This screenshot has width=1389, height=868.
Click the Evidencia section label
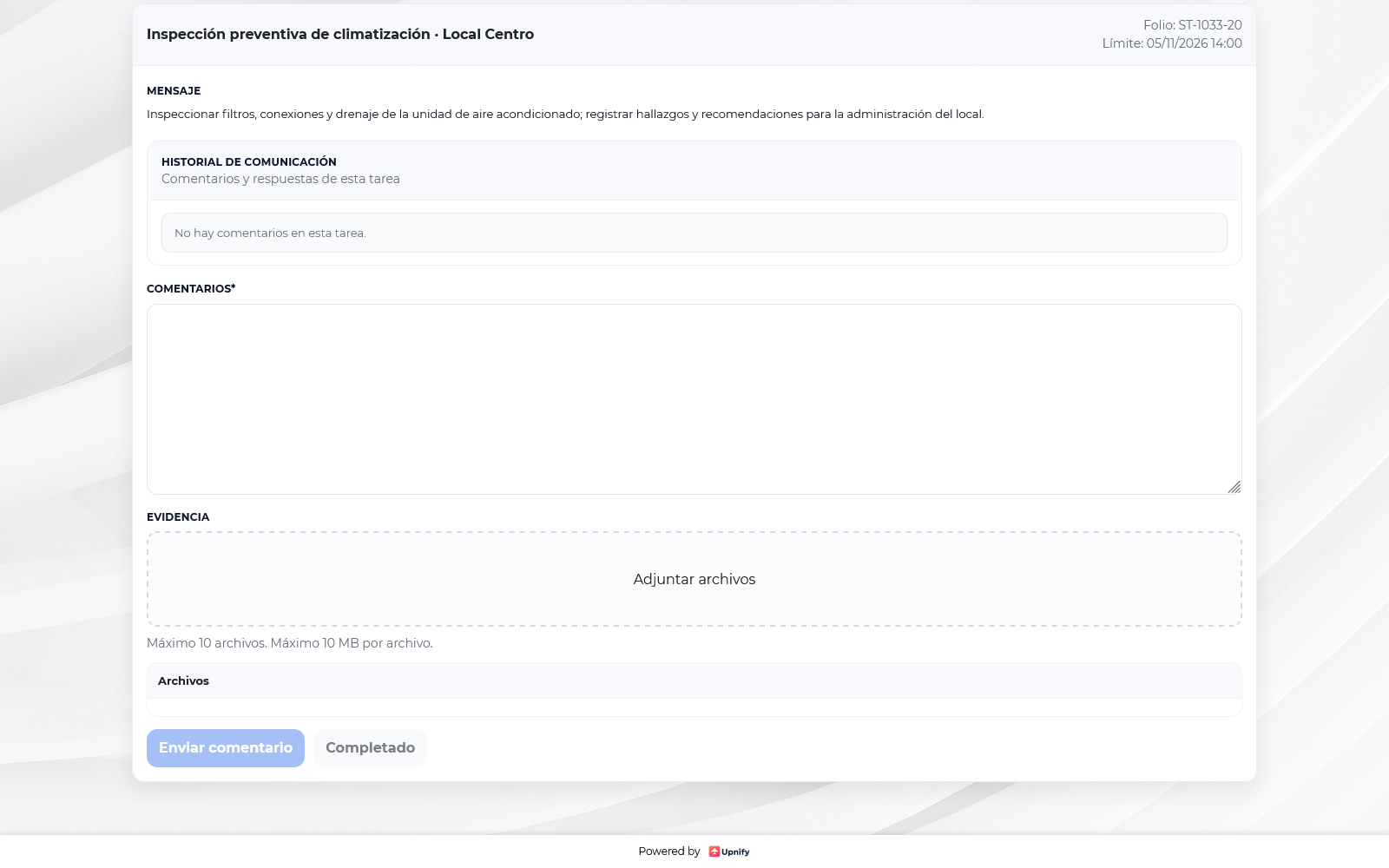tap(178, 516)
